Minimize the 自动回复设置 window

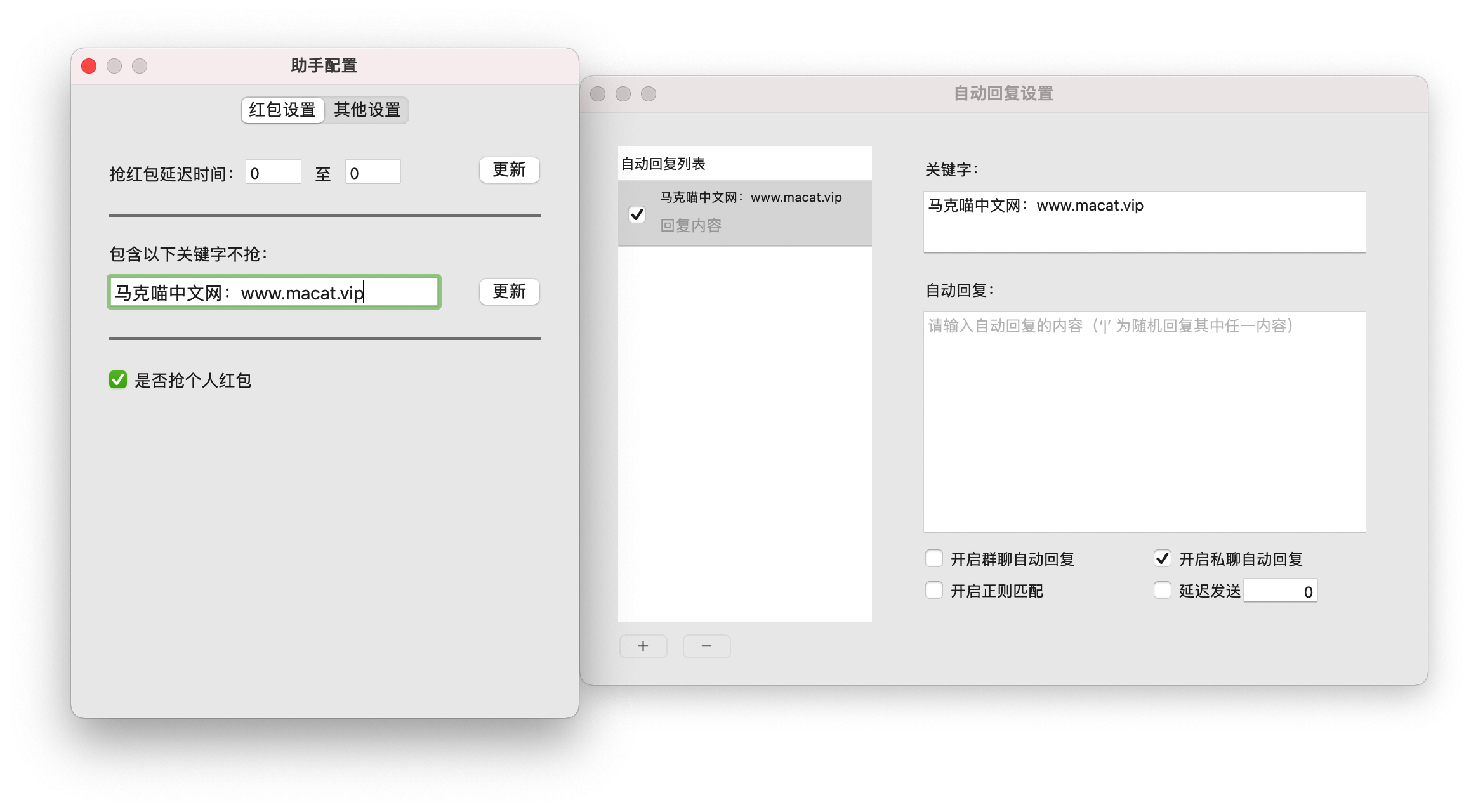[623, 94]
